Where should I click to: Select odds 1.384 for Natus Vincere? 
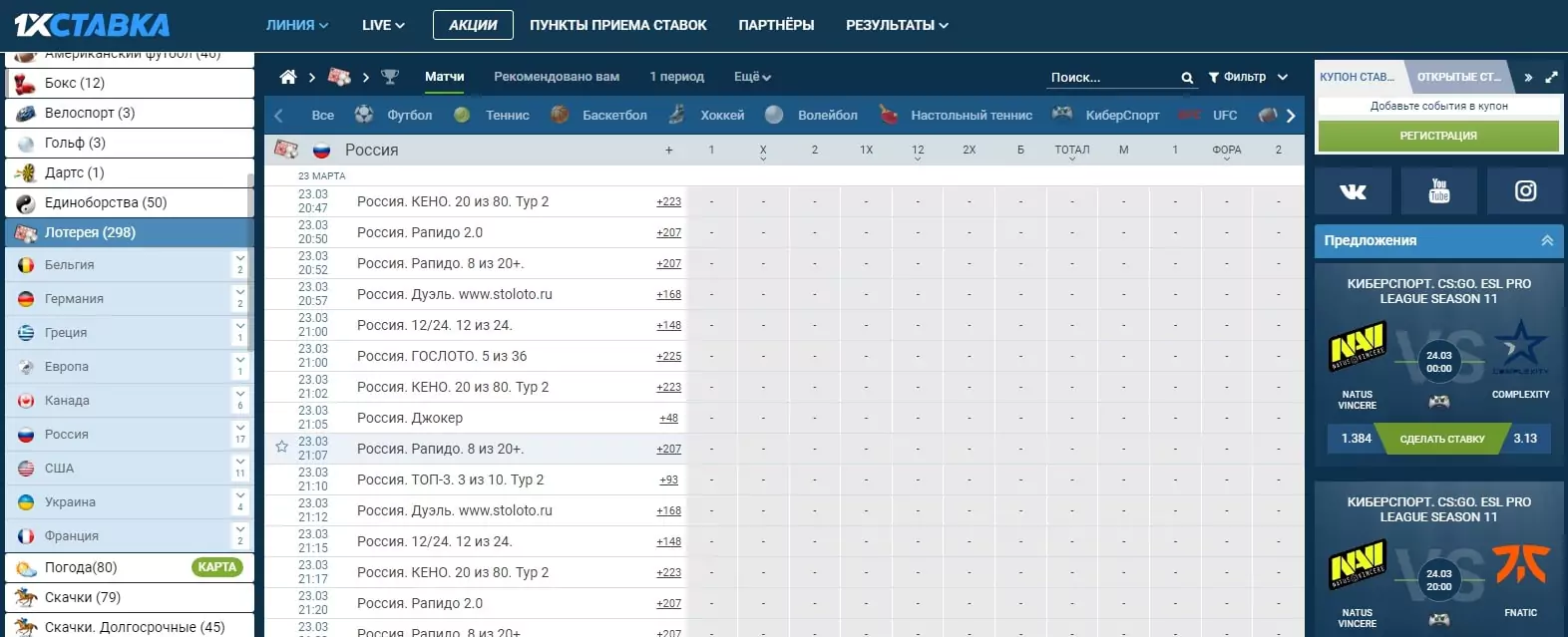coord(1357,439)
